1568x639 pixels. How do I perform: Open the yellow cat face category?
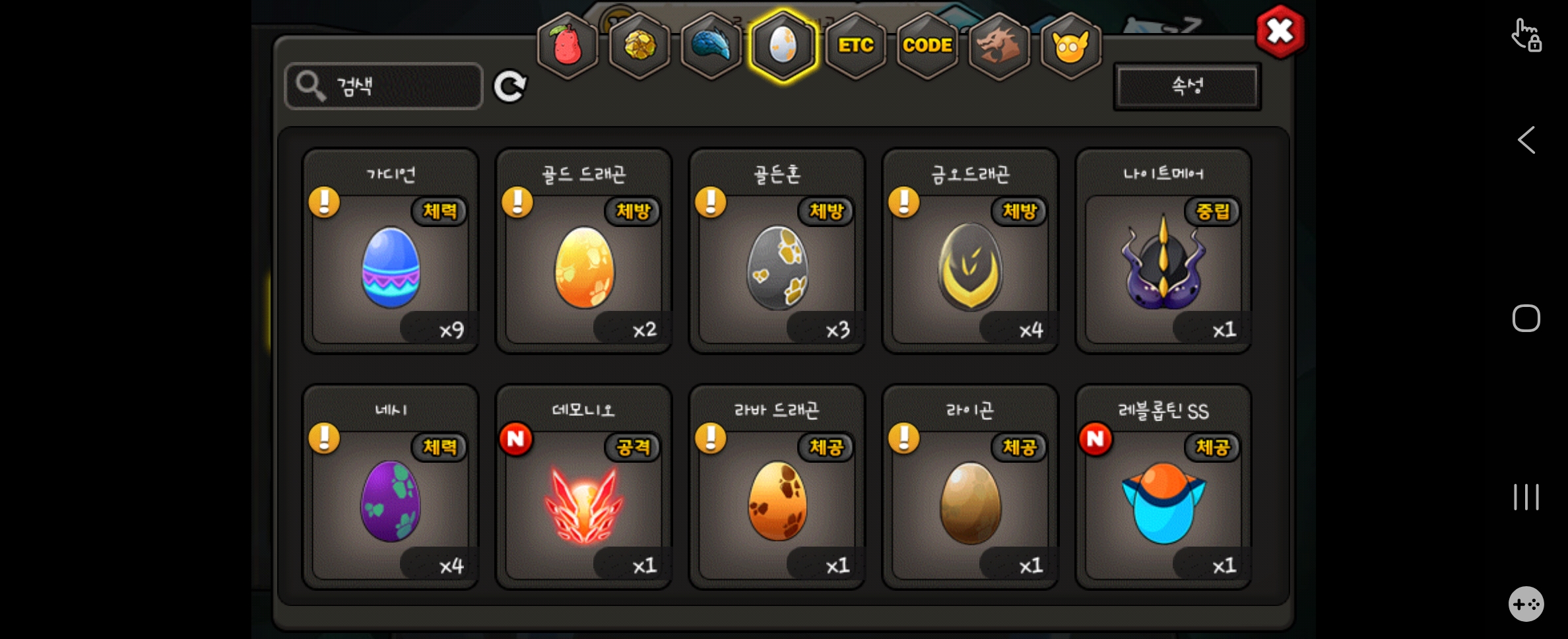1071,46
